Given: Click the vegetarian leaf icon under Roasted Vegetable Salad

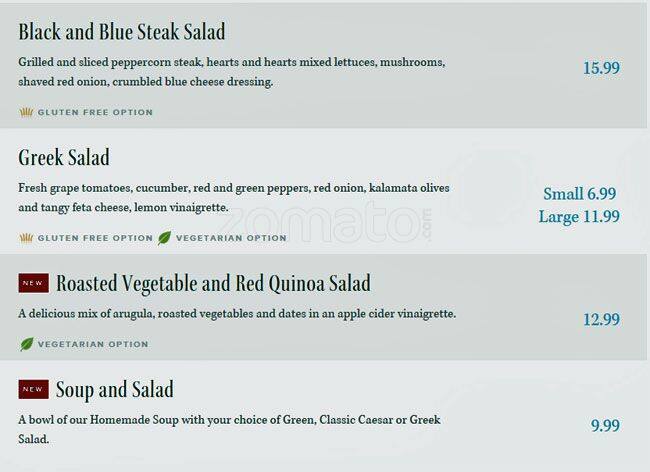Looking at the screenshot, I should pos(26,344).
